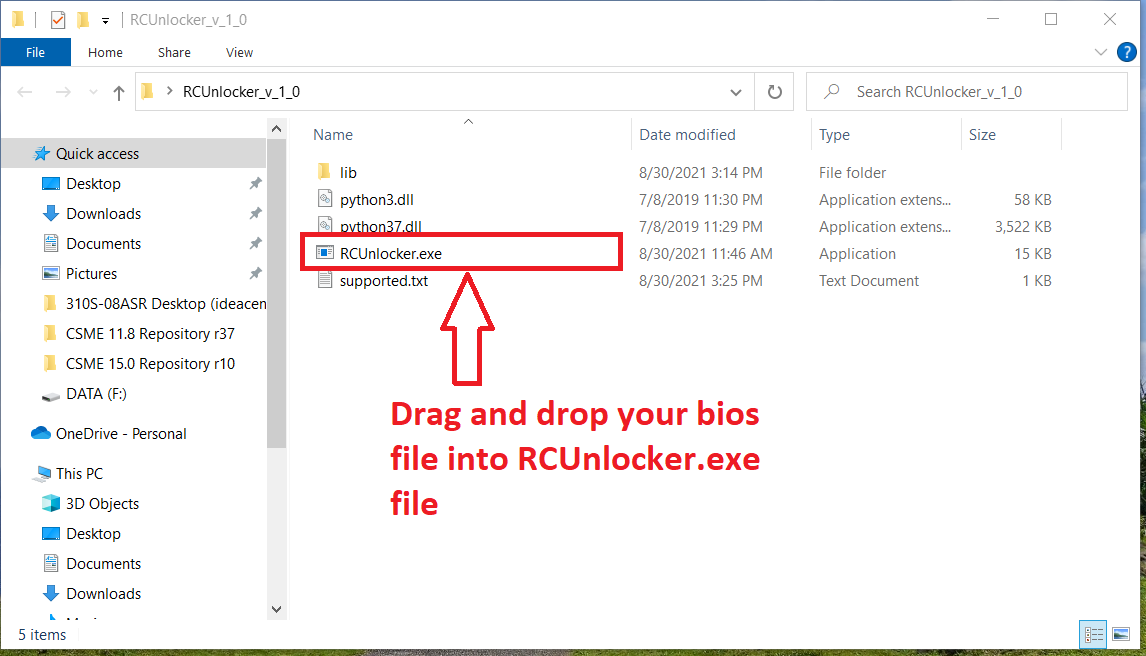Click the Properties quick access toolbar icon
The height and width of the screenshot is (656, 1146).
coord(58,20)
